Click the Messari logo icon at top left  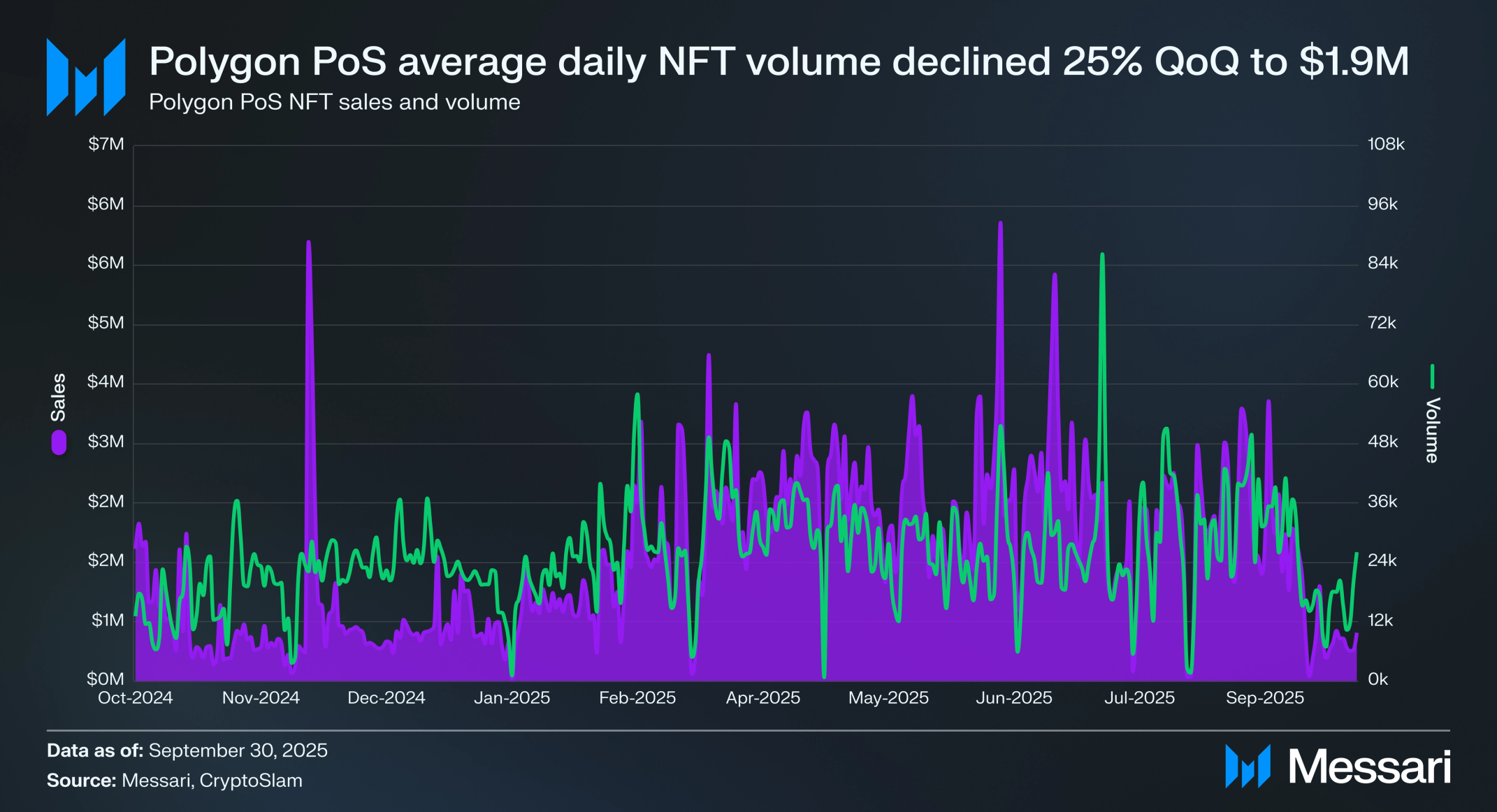86,77
